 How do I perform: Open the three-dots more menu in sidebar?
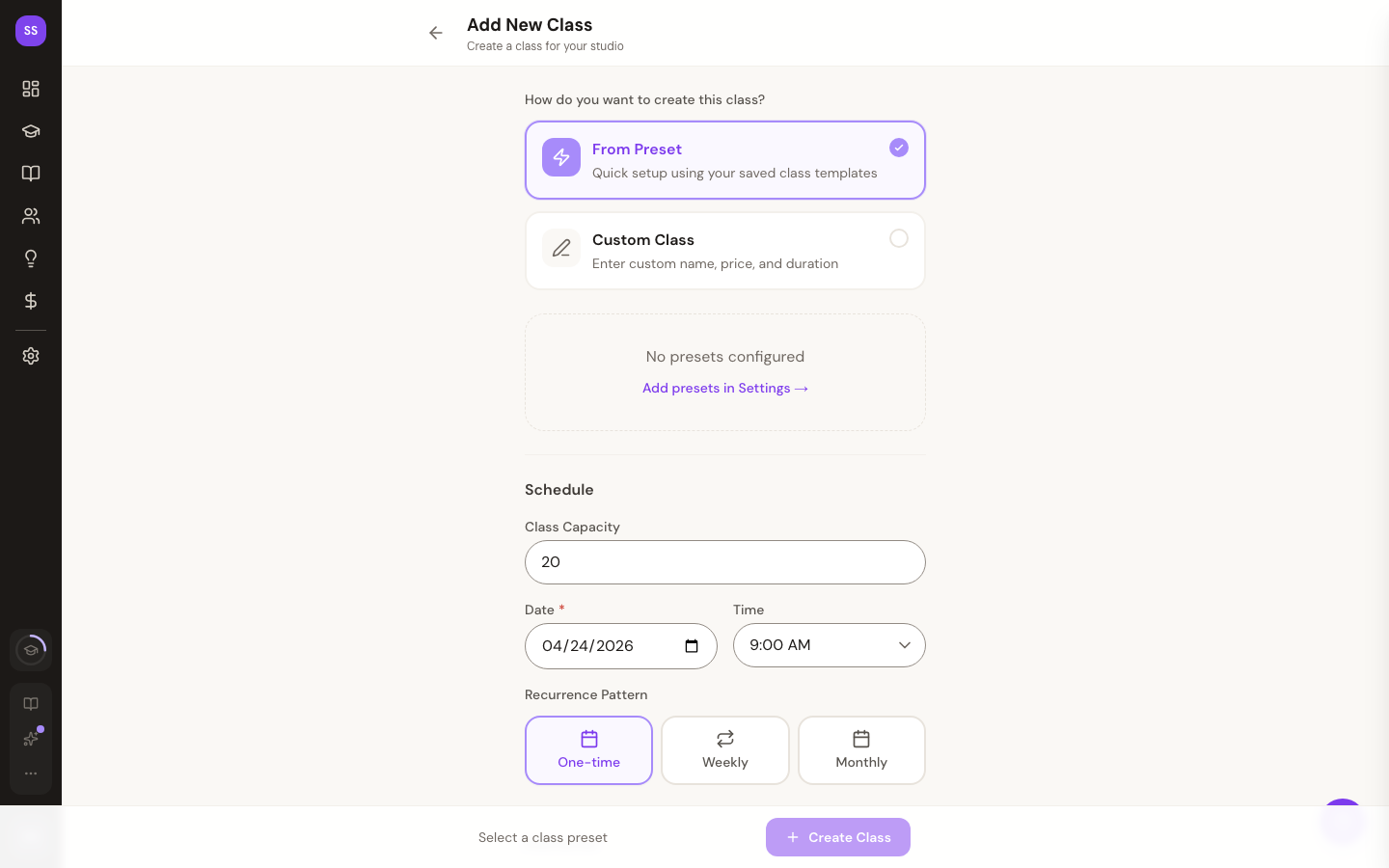pos(31,773)
